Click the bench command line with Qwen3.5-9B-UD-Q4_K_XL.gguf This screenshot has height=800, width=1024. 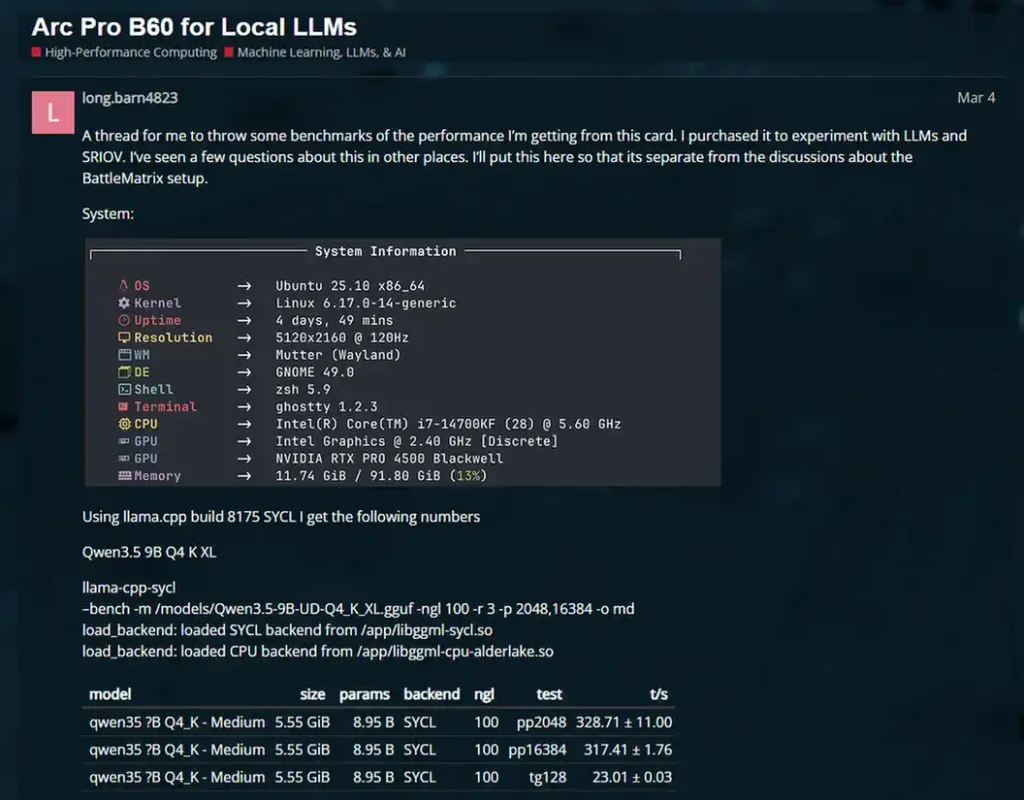coord(358,609)
